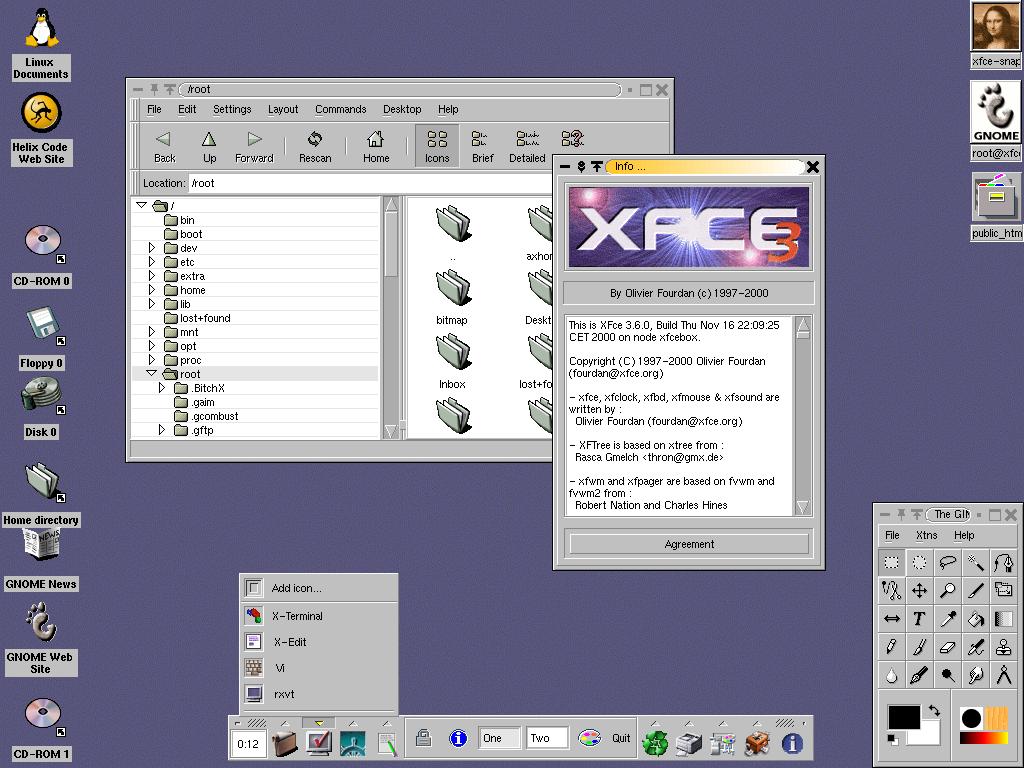Click the Up toolbar button

point(209,146)
